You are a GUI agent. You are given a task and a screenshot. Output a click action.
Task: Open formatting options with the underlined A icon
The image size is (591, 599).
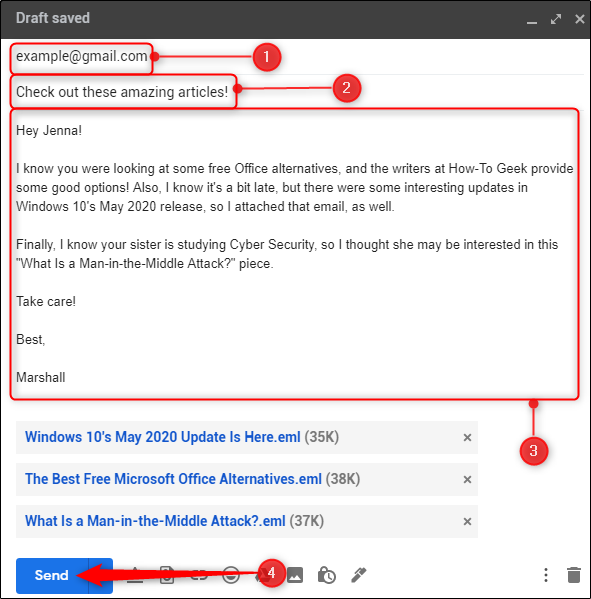(135, 575)
